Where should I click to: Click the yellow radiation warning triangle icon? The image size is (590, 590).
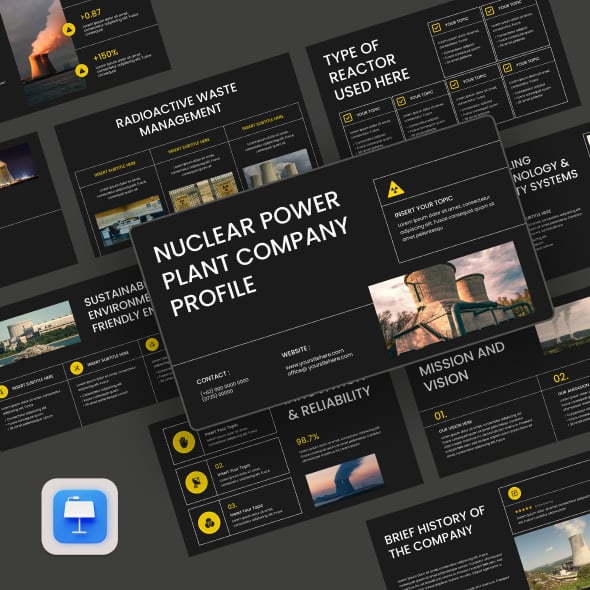click(x=396, y=189)
